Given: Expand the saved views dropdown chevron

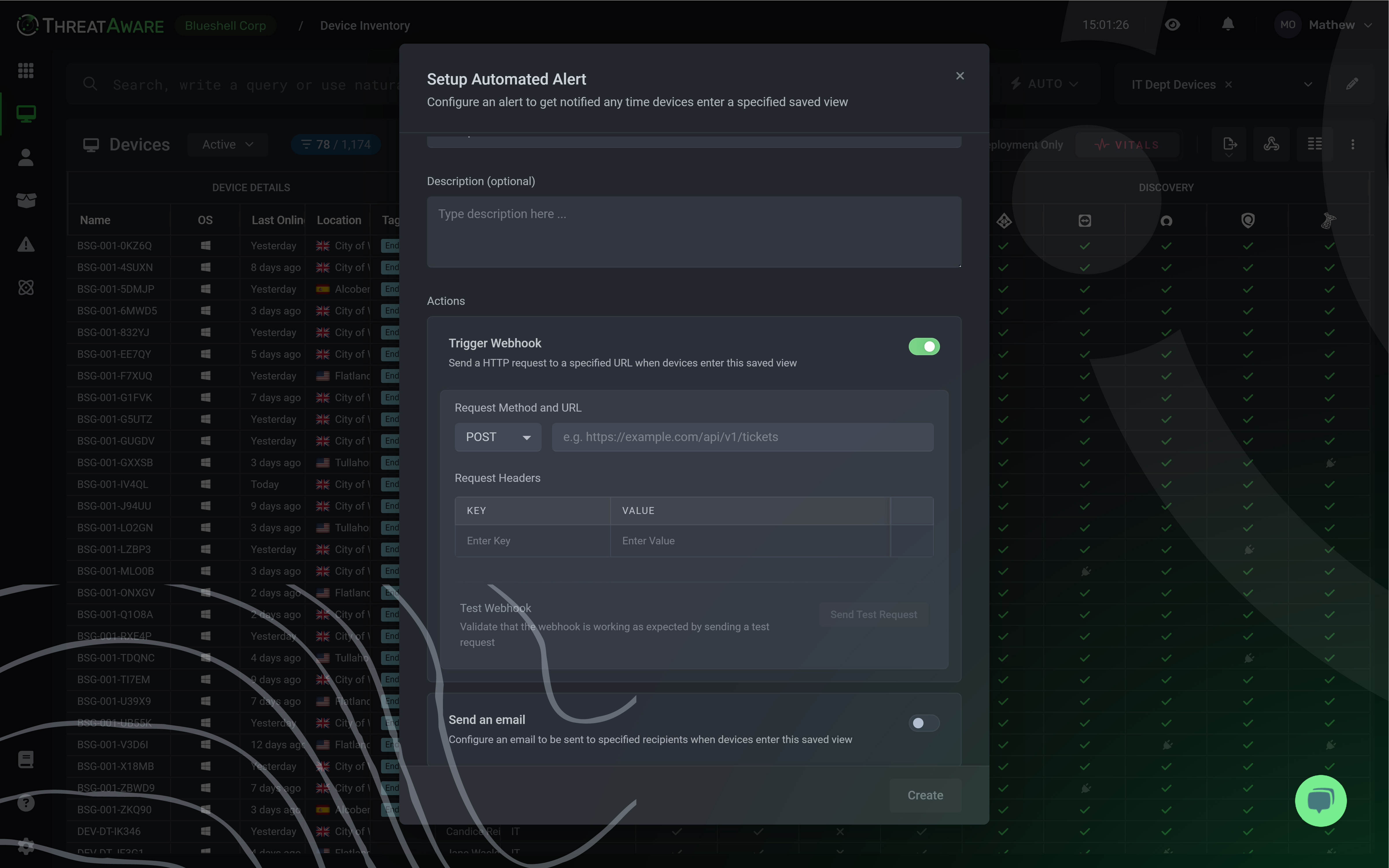Looking at the screenshot, I should pos(1307,84).
